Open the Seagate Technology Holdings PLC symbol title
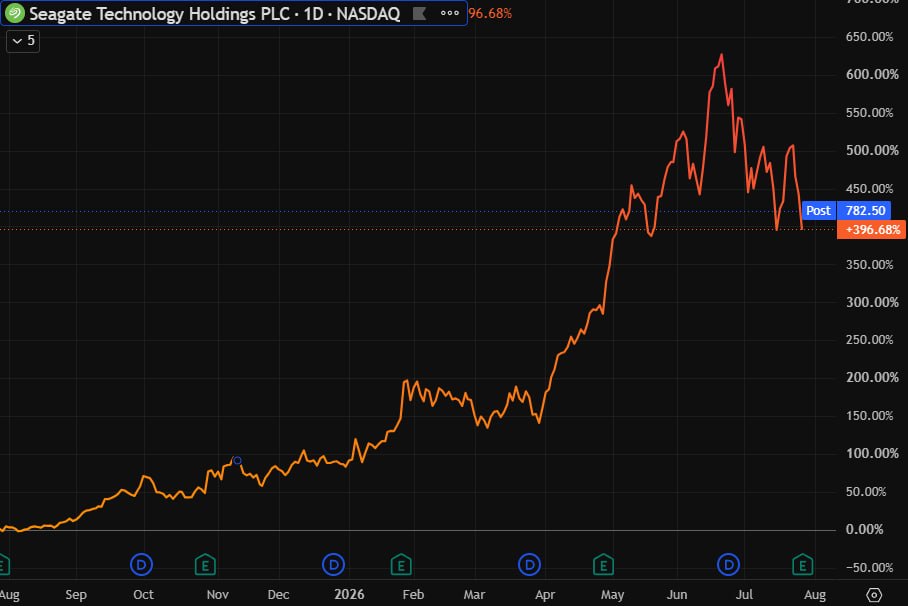Image resolution: width=908 pixels, height=606 pixels. click(x=214, y=13)
